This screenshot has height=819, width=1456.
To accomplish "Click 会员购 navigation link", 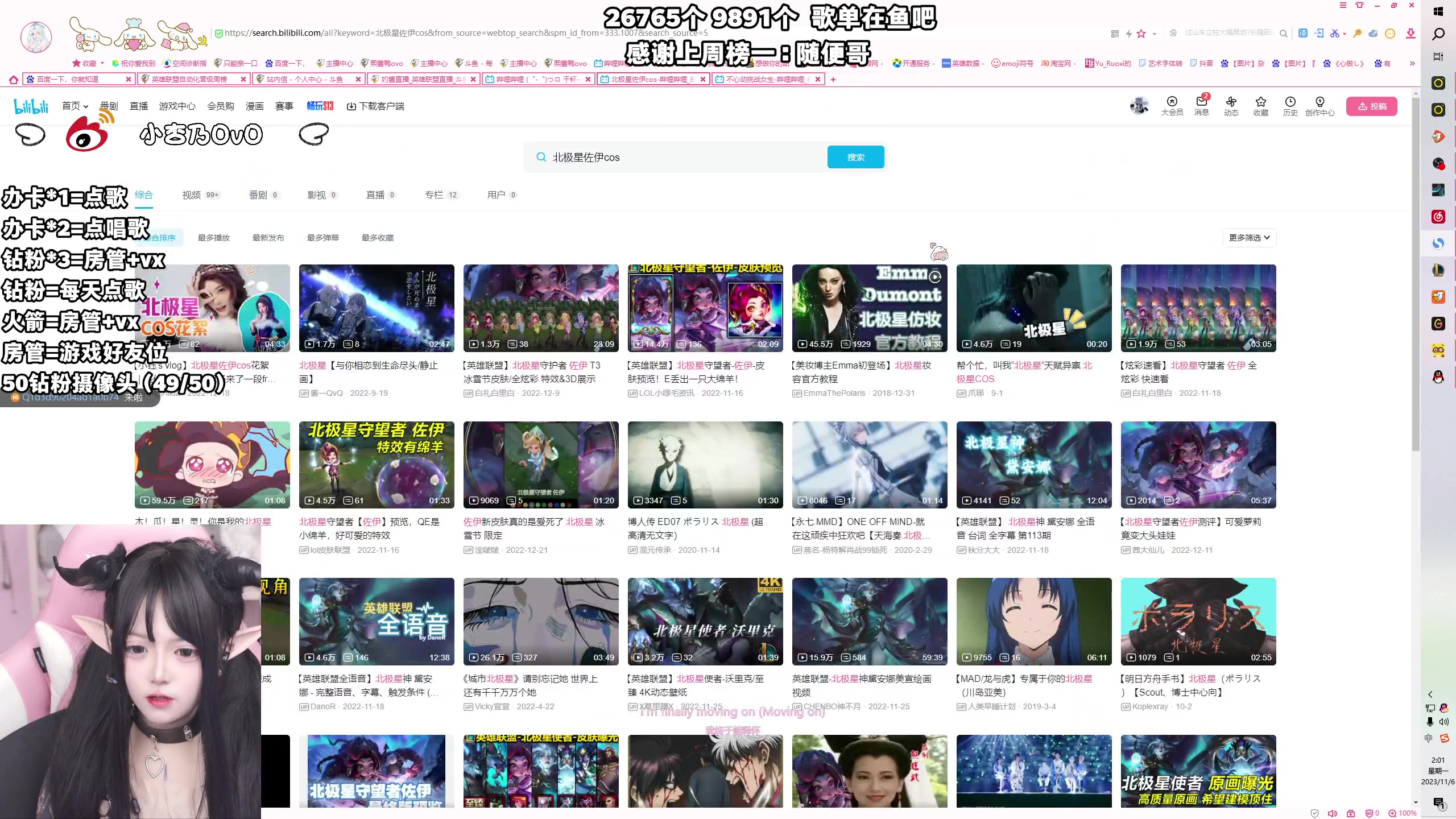I will click(221, 106).
